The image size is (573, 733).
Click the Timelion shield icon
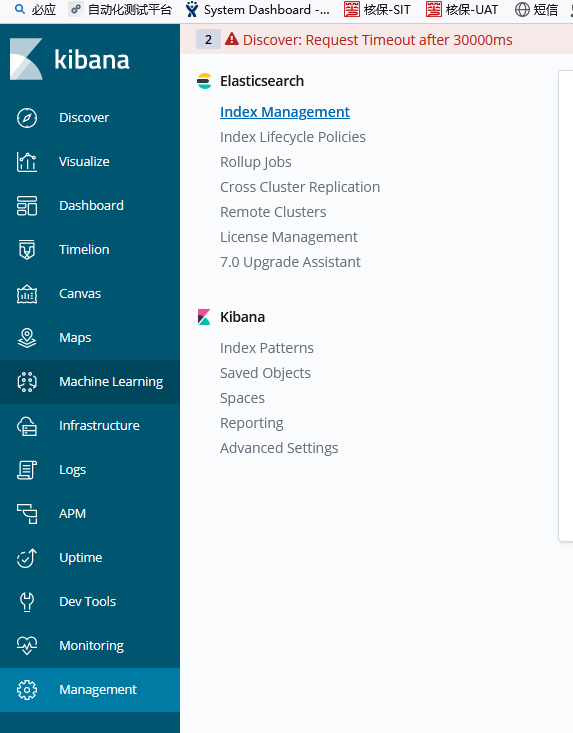coord(27,250)
